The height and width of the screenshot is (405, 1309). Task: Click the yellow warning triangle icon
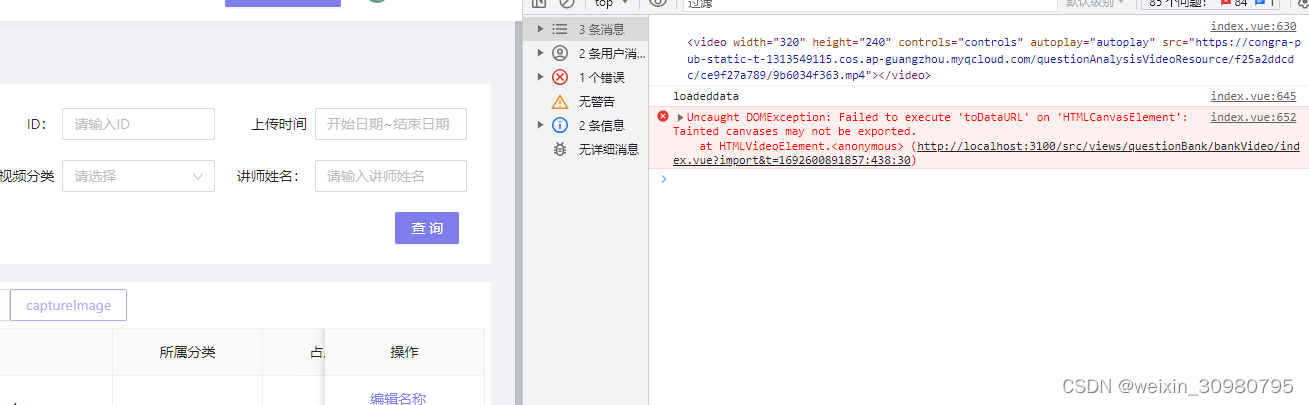(560, 101)
